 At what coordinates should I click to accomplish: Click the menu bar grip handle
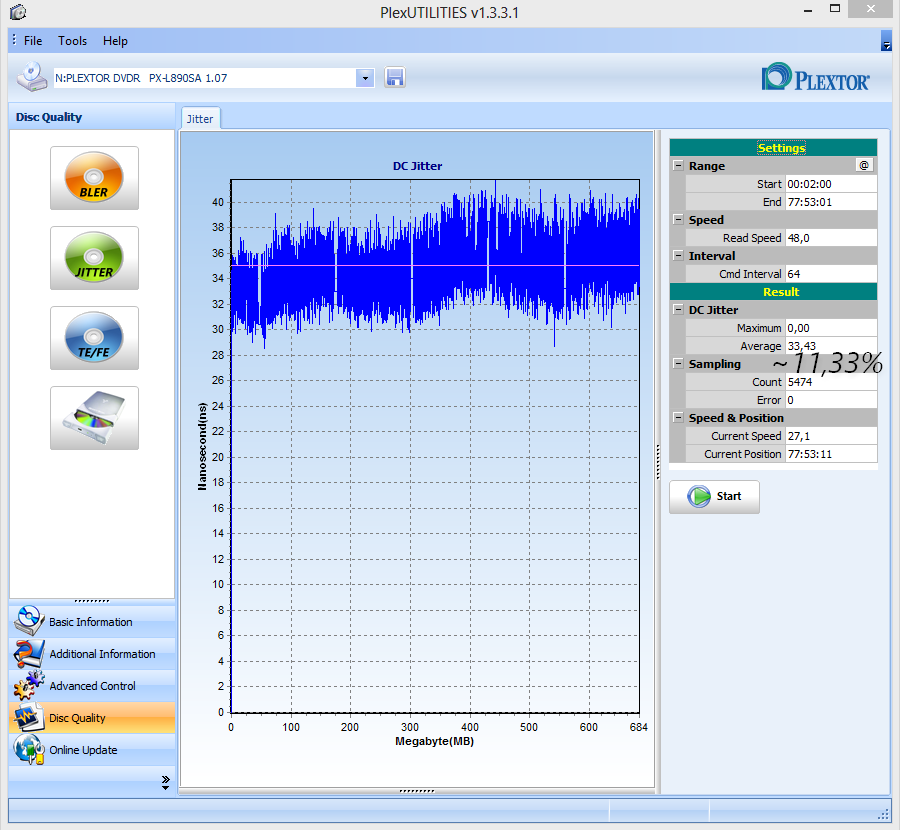point(14,40)
